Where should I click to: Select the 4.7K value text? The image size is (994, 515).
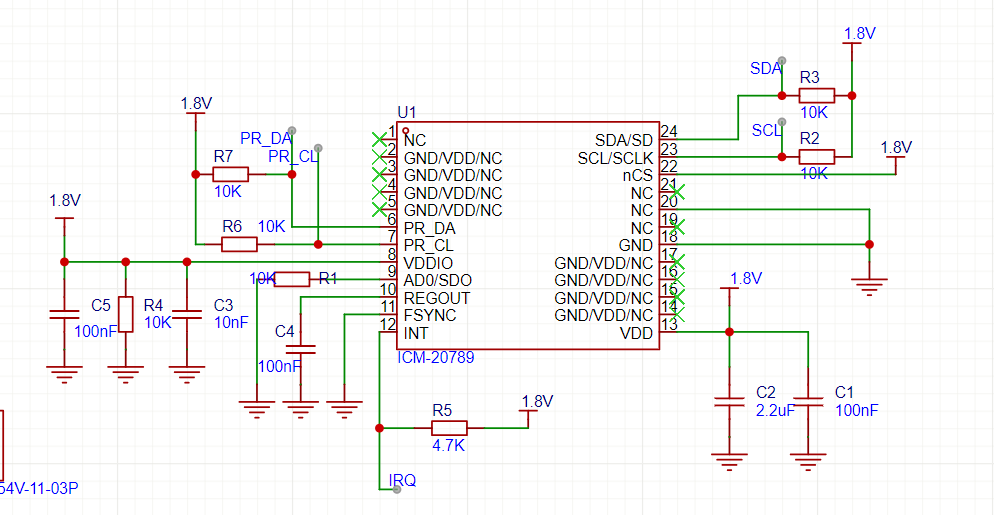click(449, 445)
